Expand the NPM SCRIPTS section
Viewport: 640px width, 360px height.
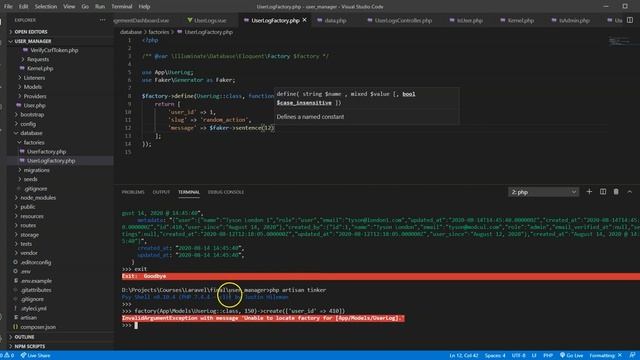point(30,347)
